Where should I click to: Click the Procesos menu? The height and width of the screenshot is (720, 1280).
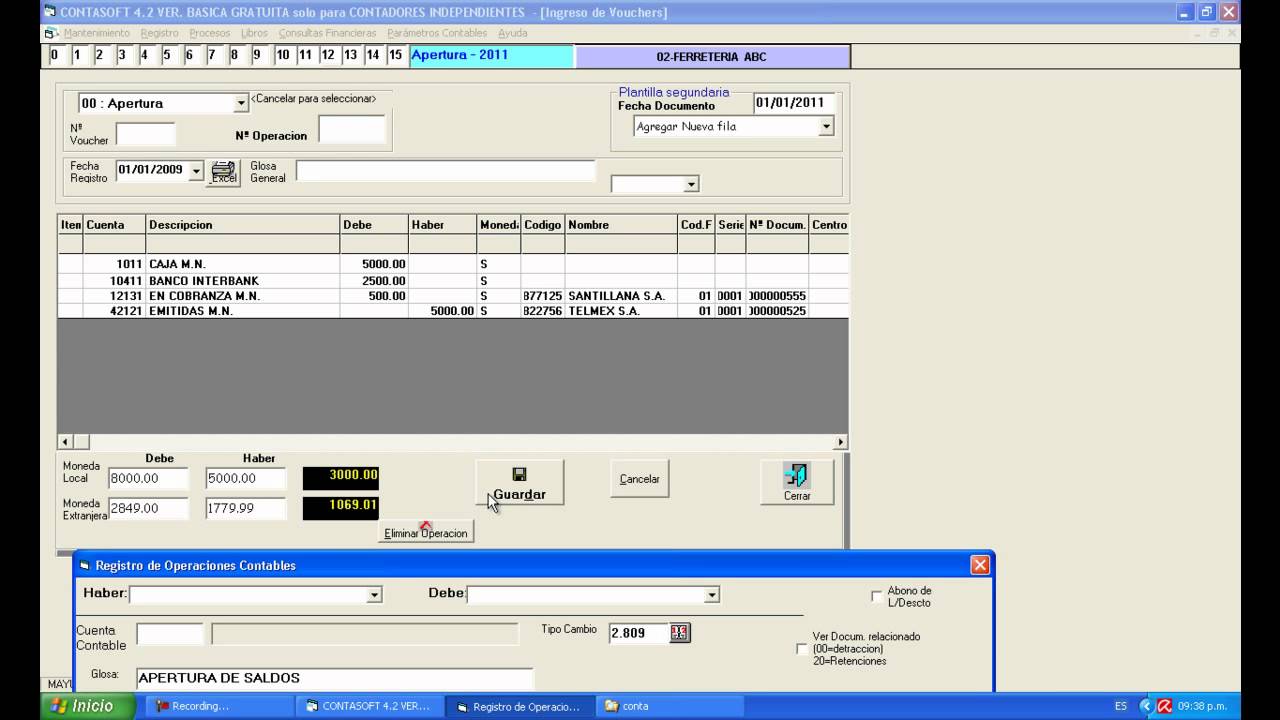[209, 33]
